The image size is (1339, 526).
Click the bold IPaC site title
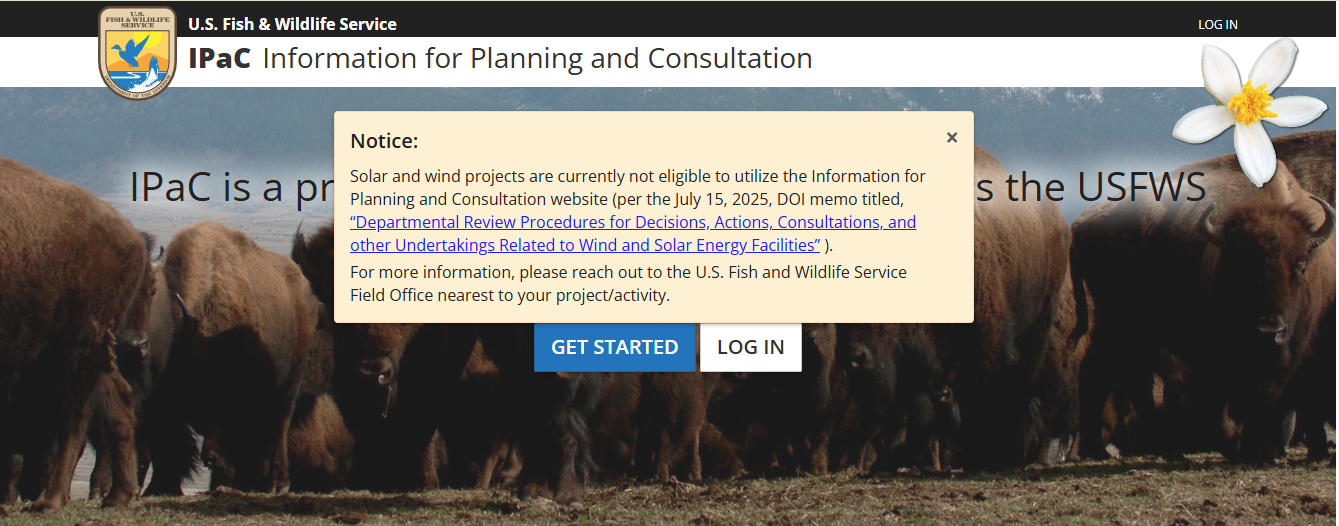[220, 58]
